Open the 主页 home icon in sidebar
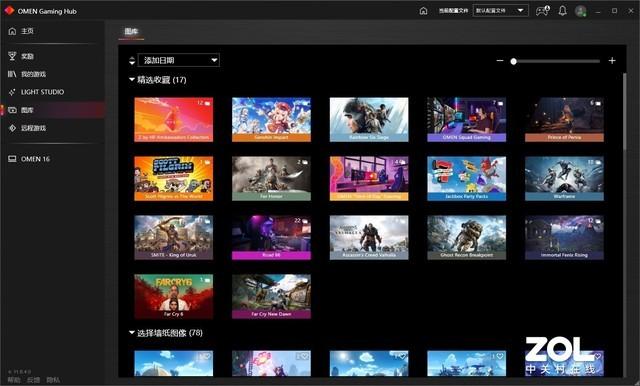The width and height of the screenshot is (640, 386). [x=12, y=31]
